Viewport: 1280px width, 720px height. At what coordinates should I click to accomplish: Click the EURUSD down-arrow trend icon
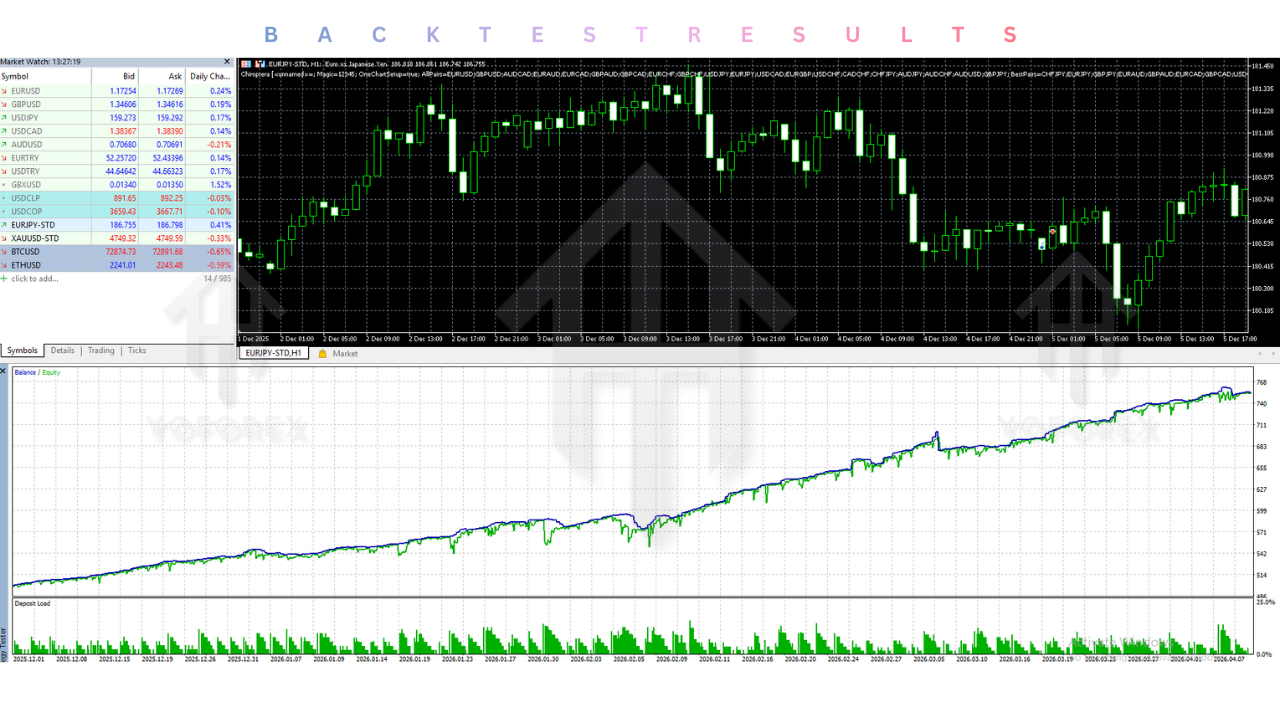pyautogui.click(x=5, y=90)
